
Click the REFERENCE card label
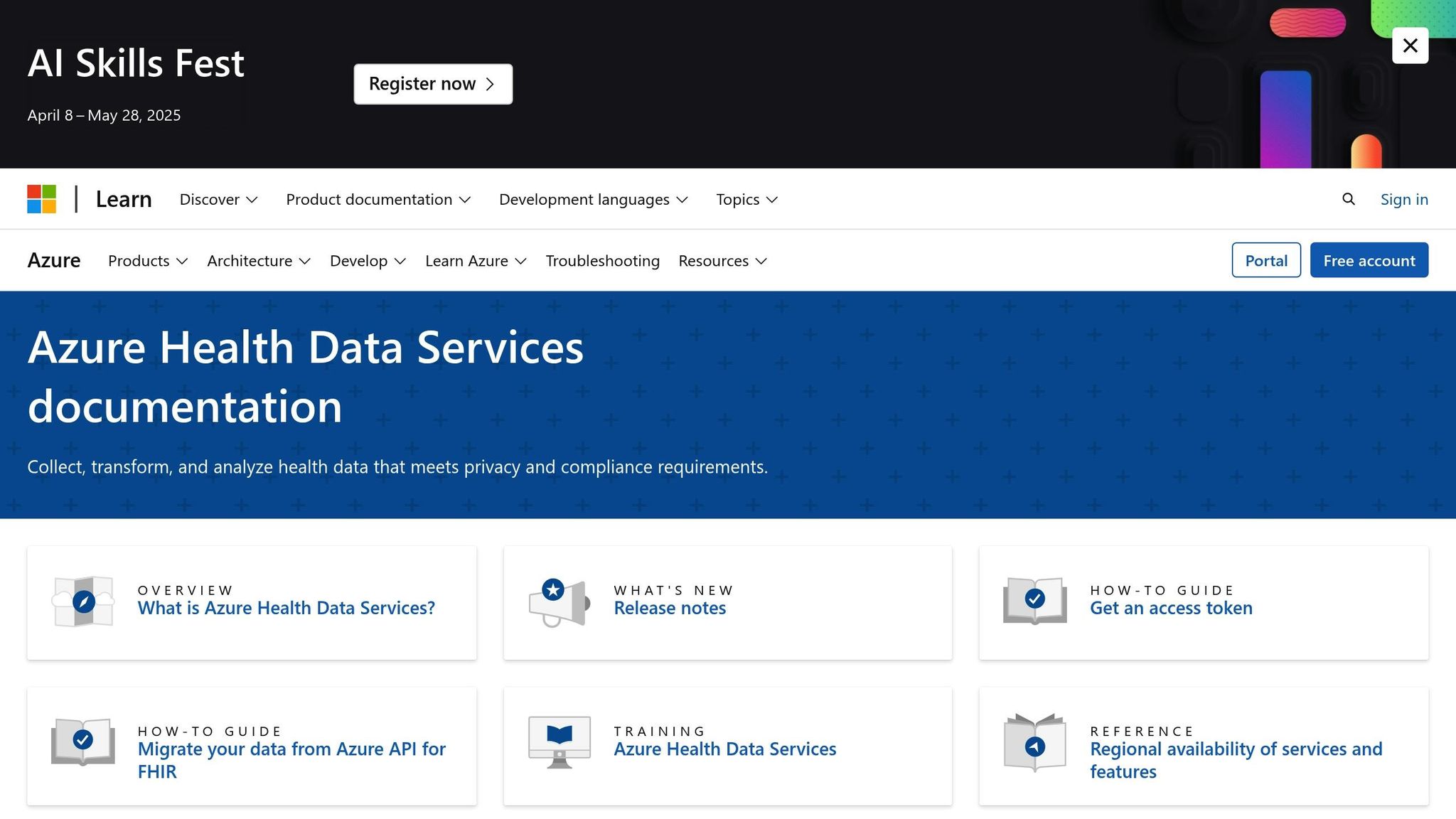[1142, 731]
